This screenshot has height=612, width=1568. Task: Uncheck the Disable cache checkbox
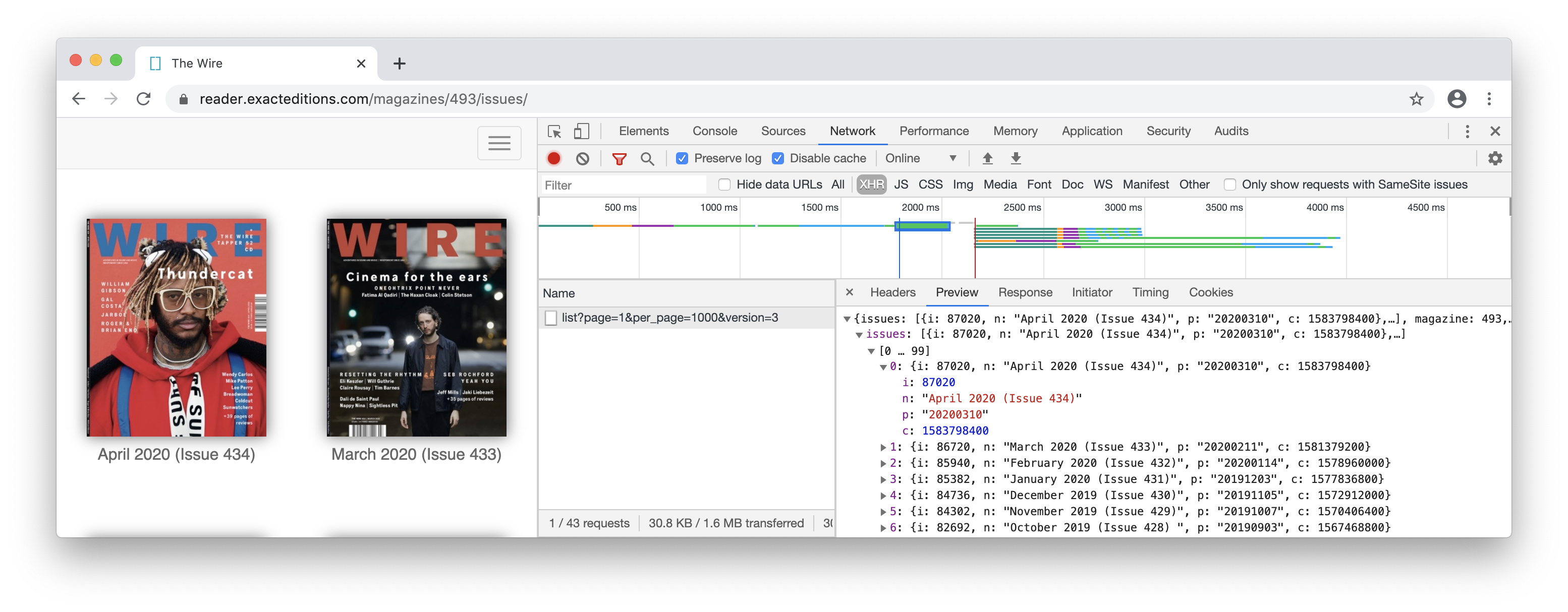(778, 159)
